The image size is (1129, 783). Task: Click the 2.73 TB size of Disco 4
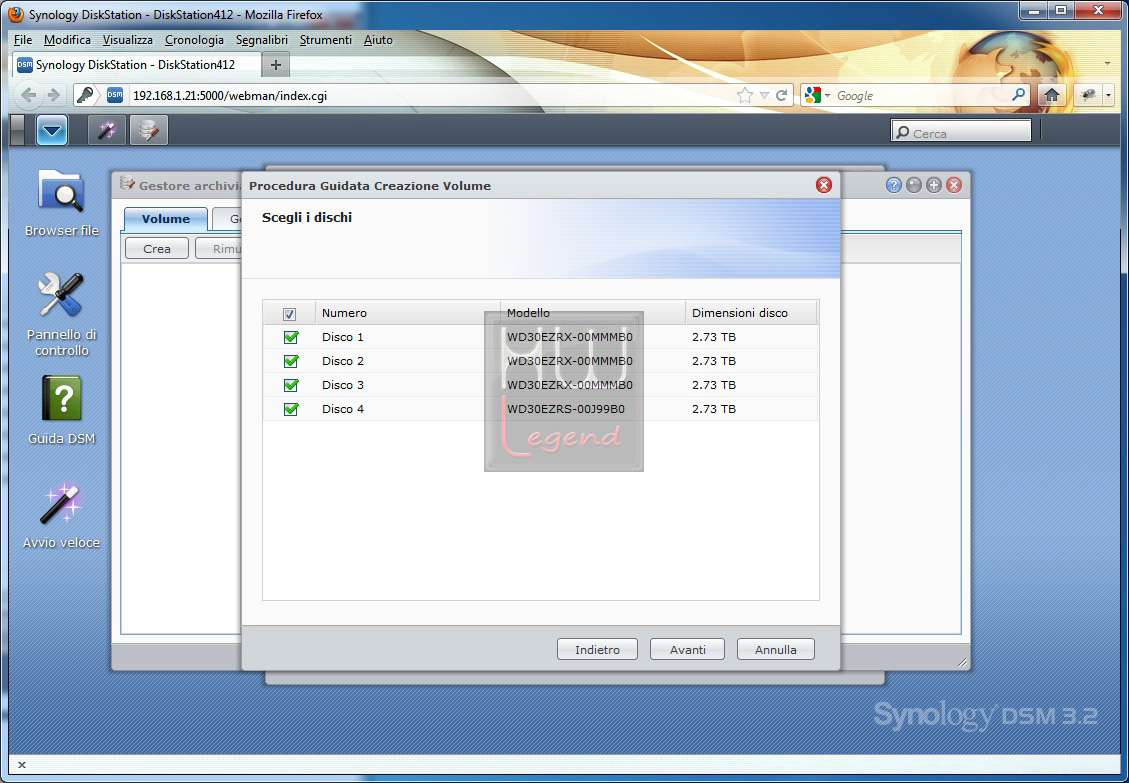tap(714, 409)
